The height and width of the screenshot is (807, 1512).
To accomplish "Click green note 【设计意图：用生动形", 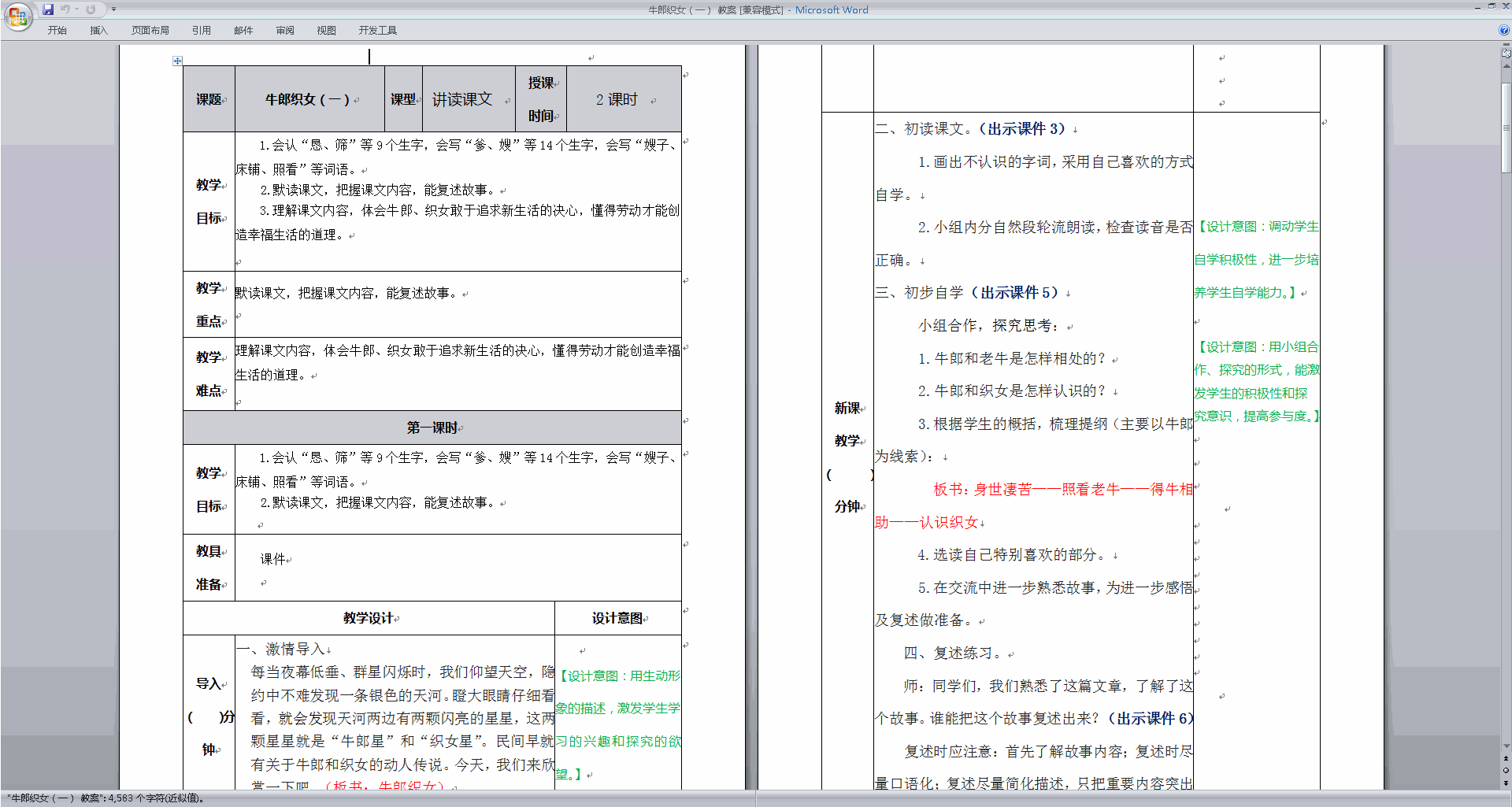I will click(620, 676).
